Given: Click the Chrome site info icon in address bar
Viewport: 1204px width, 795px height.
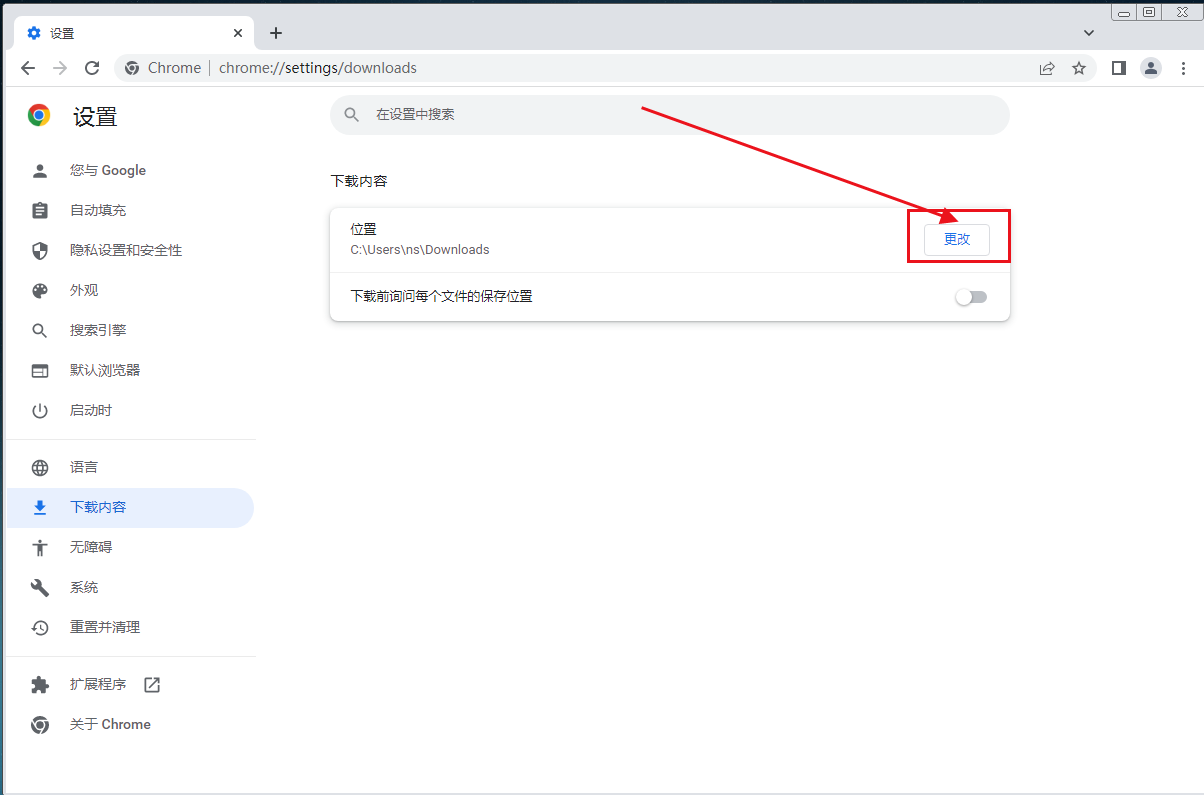Looking at the screenshot, I should (x=131, y=68).
